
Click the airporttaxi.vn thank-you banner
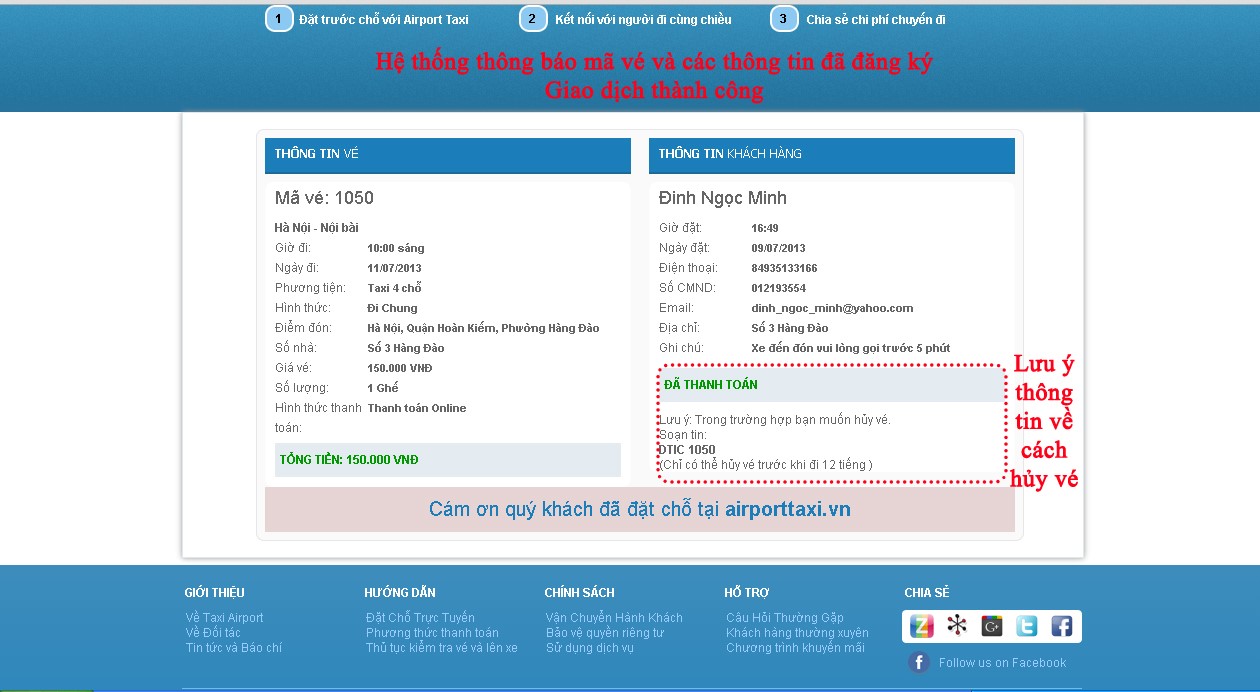coord(639,509)
